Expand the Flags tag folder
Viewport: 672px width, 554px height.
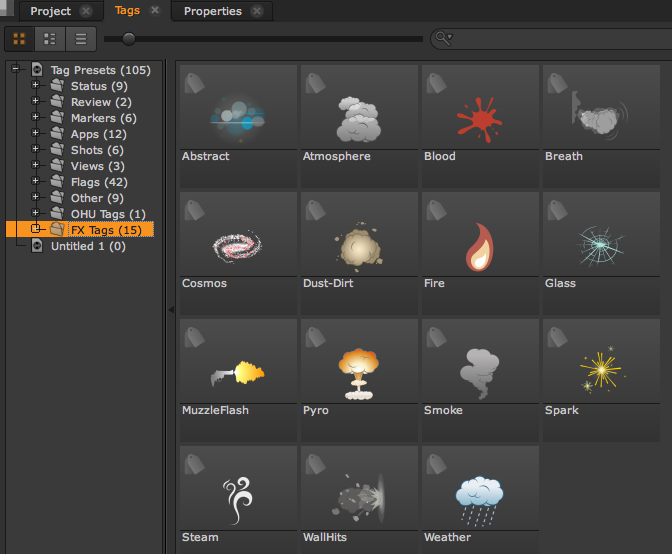pyautogui.click(x=36, y=182)
